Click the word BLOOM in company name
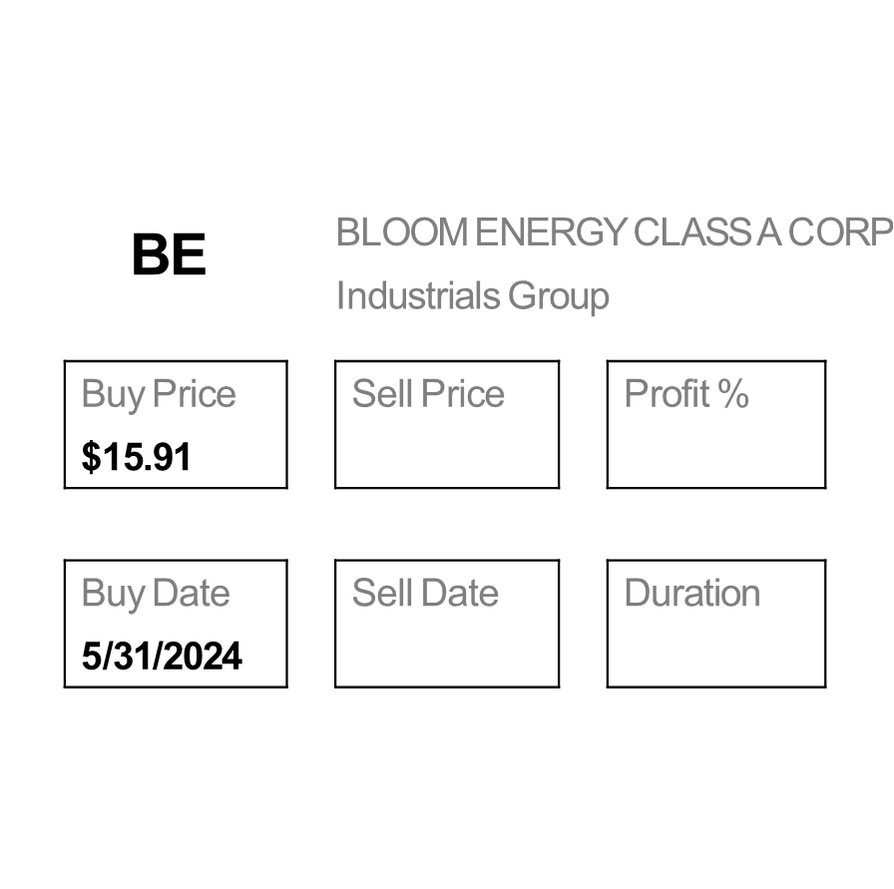 coord(401,233)
